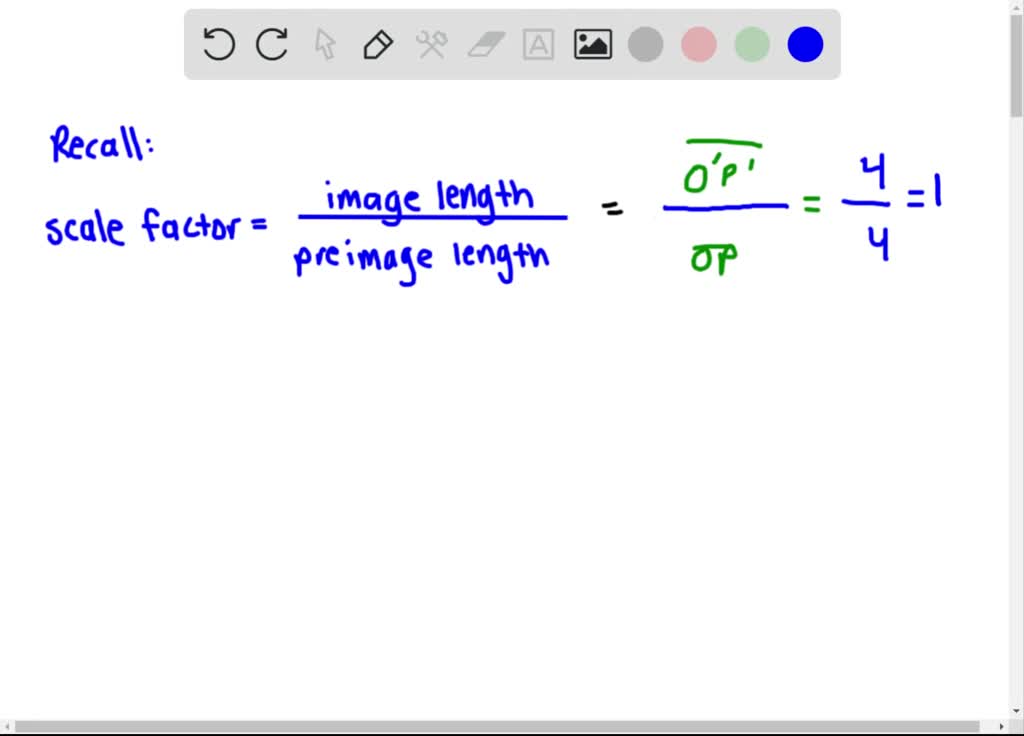This screenshot has width=1024, height=736.
Task: Insert an image with the picture icon
Action: click(592, 44)
